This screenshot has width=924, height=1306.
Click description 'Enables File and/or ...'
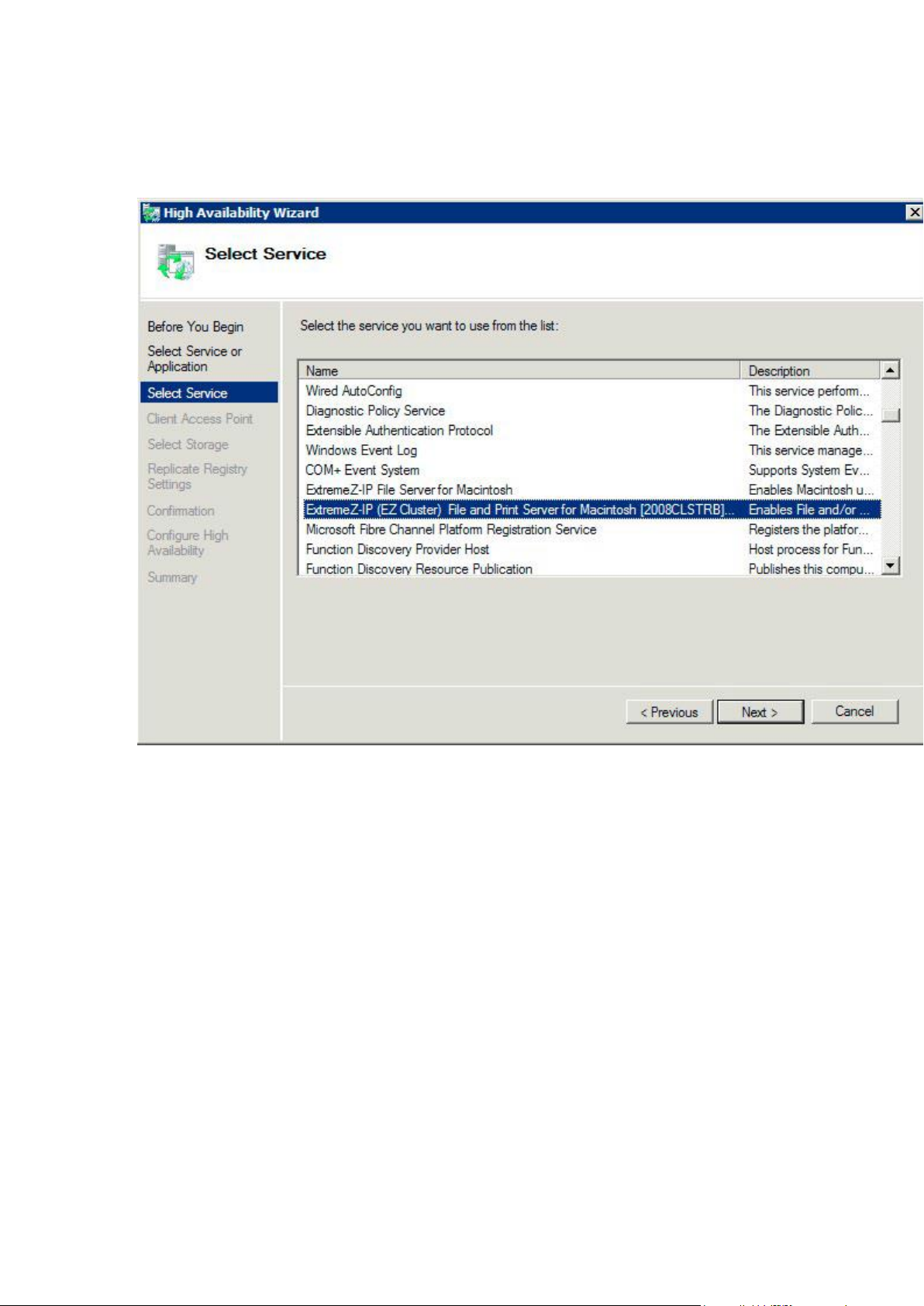coord(808,510)
